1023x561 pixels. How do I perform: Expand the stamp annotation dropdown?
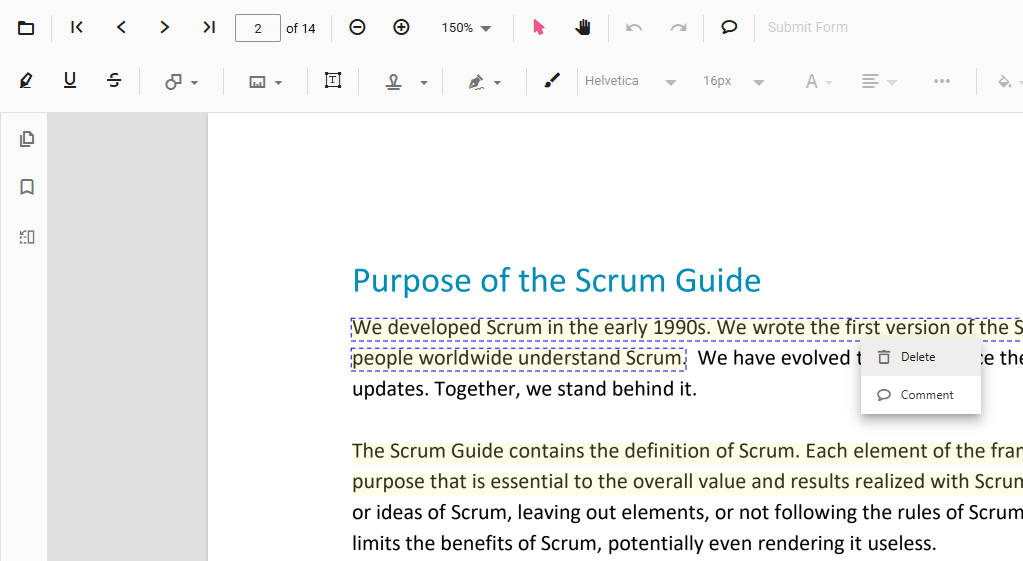pos(407,82)
